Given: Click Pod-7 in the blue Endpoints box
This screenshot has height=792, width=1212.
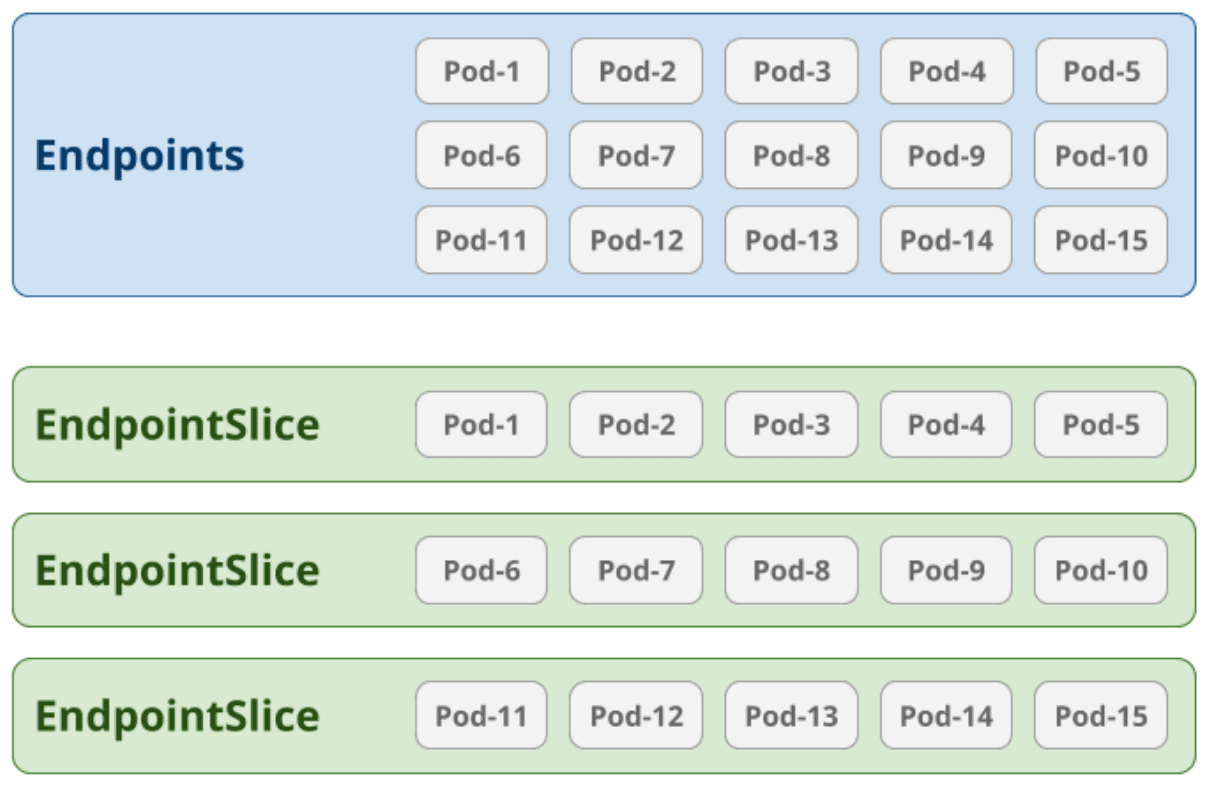Looking at the screenshot, I should pyautogui.click(x=636, y=156).
